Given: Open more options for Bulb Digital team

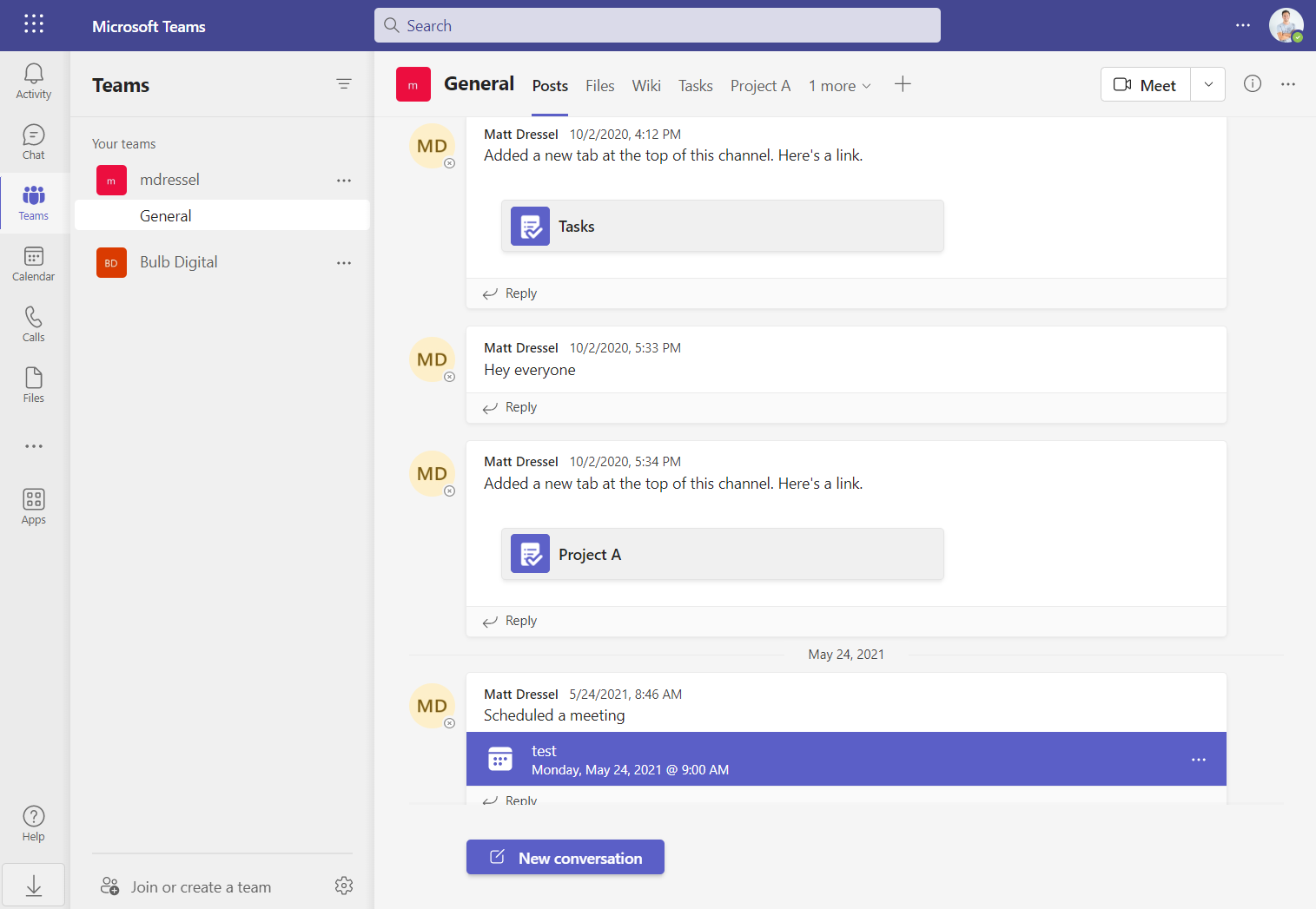Looking at the screenshot, I should (344, 263).
